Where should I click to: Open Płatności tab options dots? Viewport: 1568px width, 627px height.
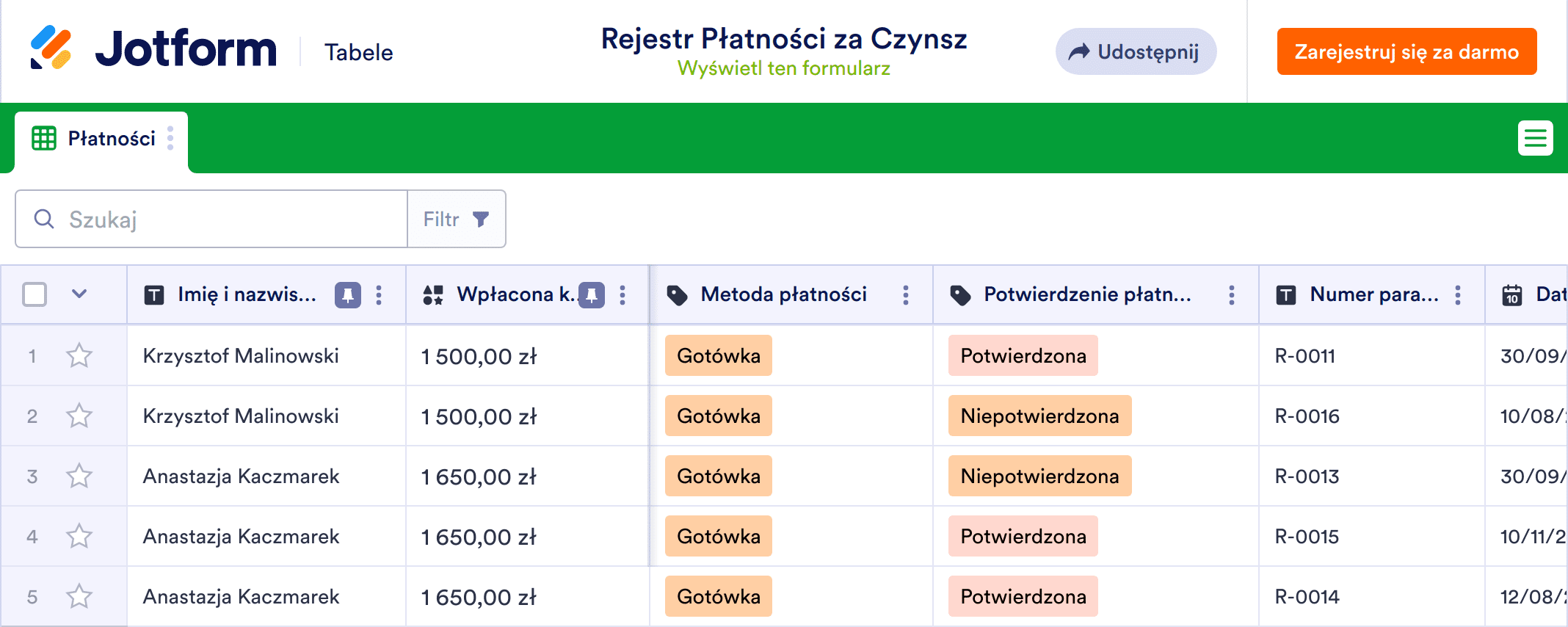170,138
